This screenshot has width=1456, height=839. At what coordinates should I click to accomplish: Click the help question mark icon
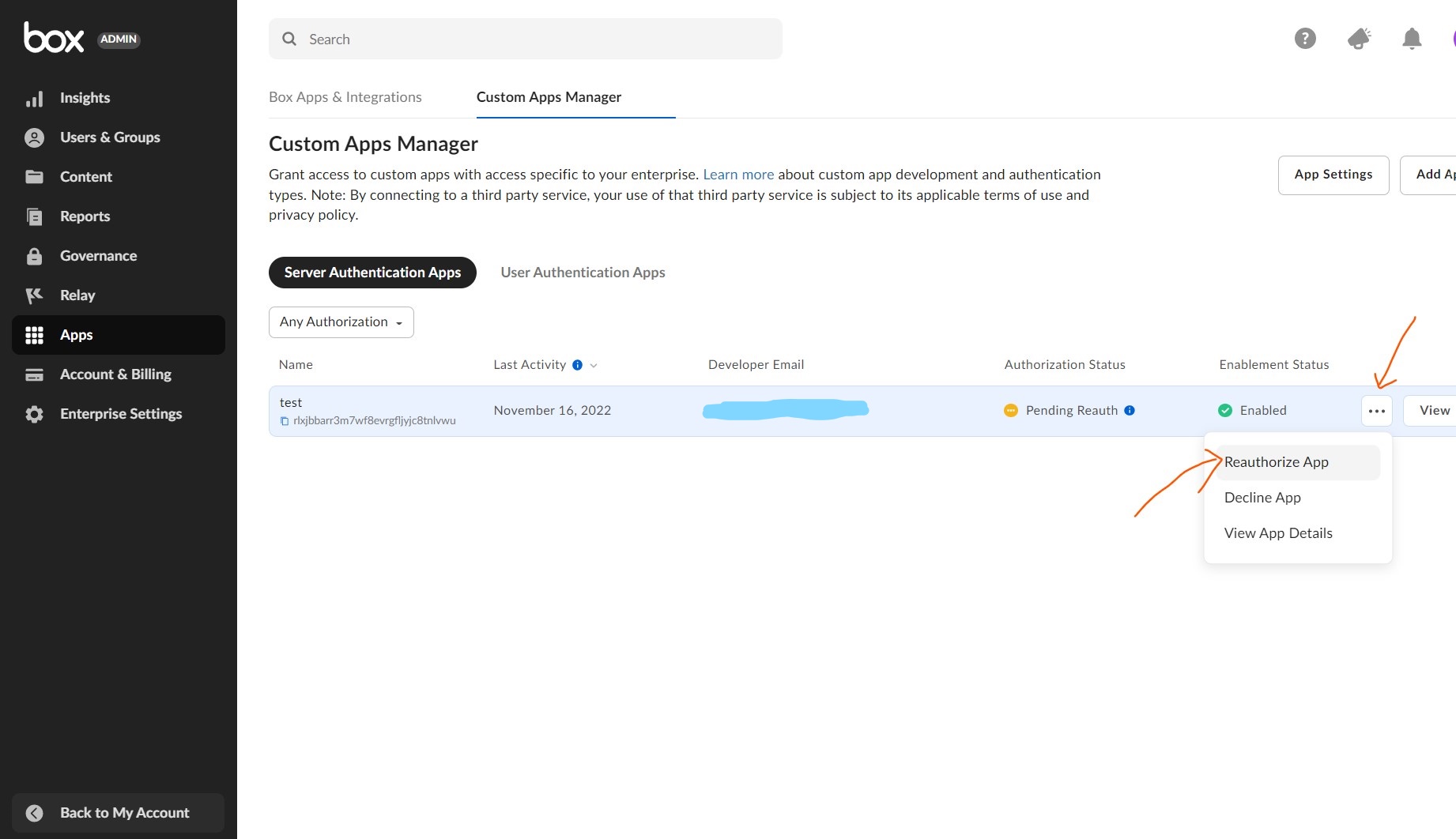[x=1305, y=38]
